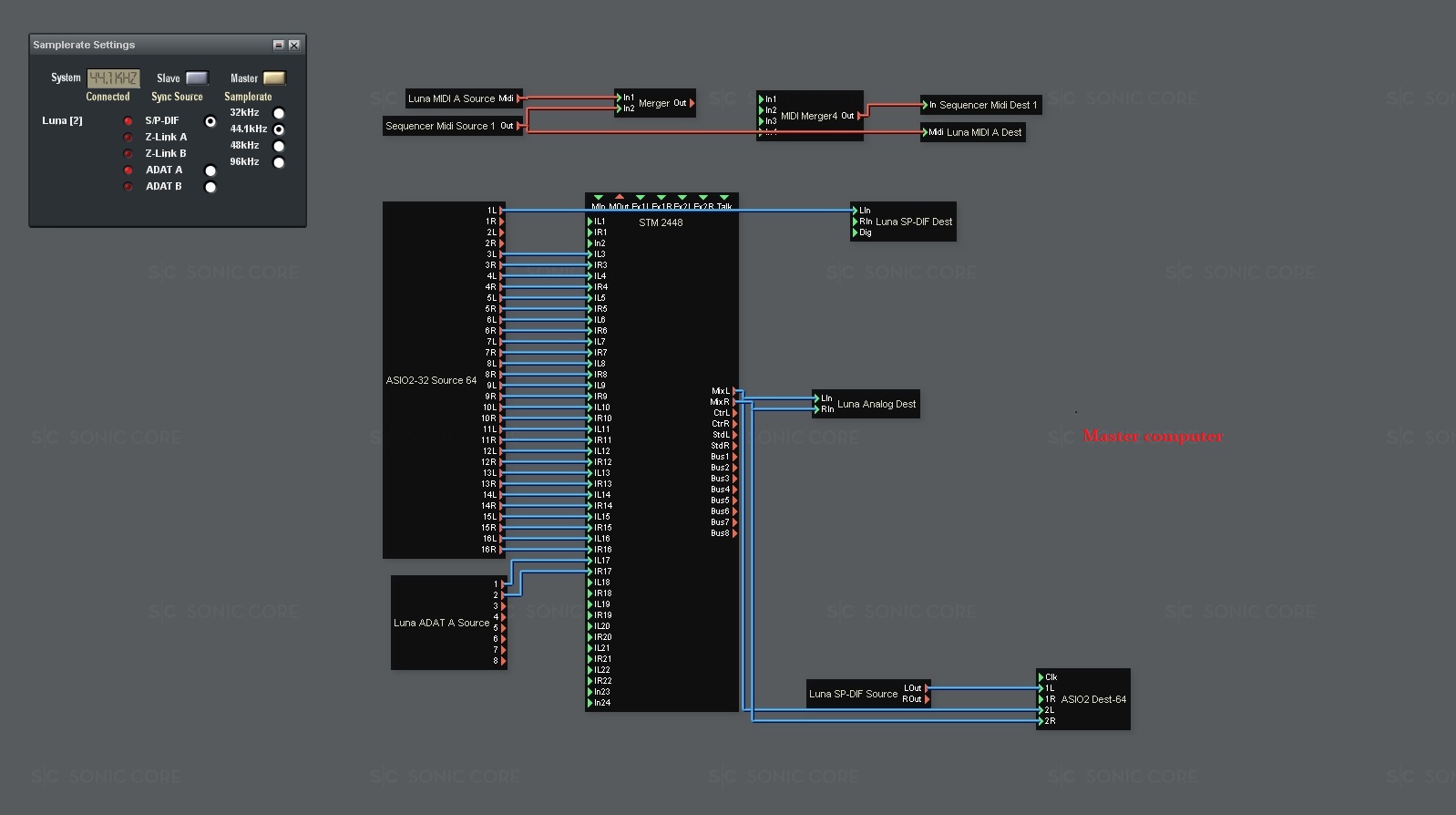Select ADAT A as sync source

coord(210,170)
